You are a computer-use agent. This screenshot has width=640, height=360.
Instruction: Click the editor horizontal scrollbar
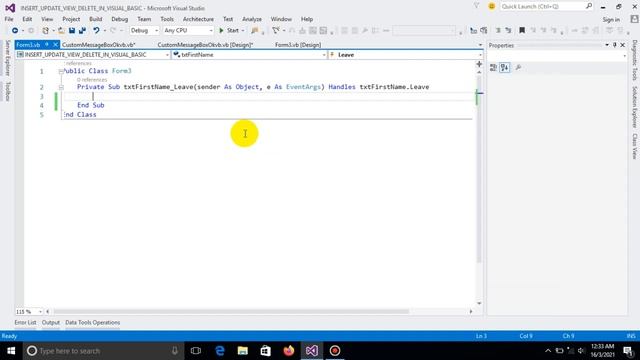(231, 311)
